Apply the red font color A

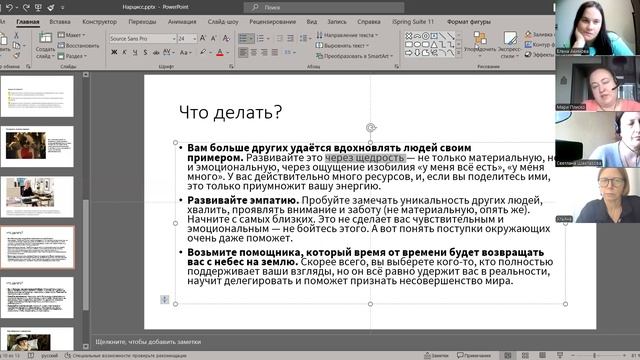pyautogui.click(x=220, y=52)
